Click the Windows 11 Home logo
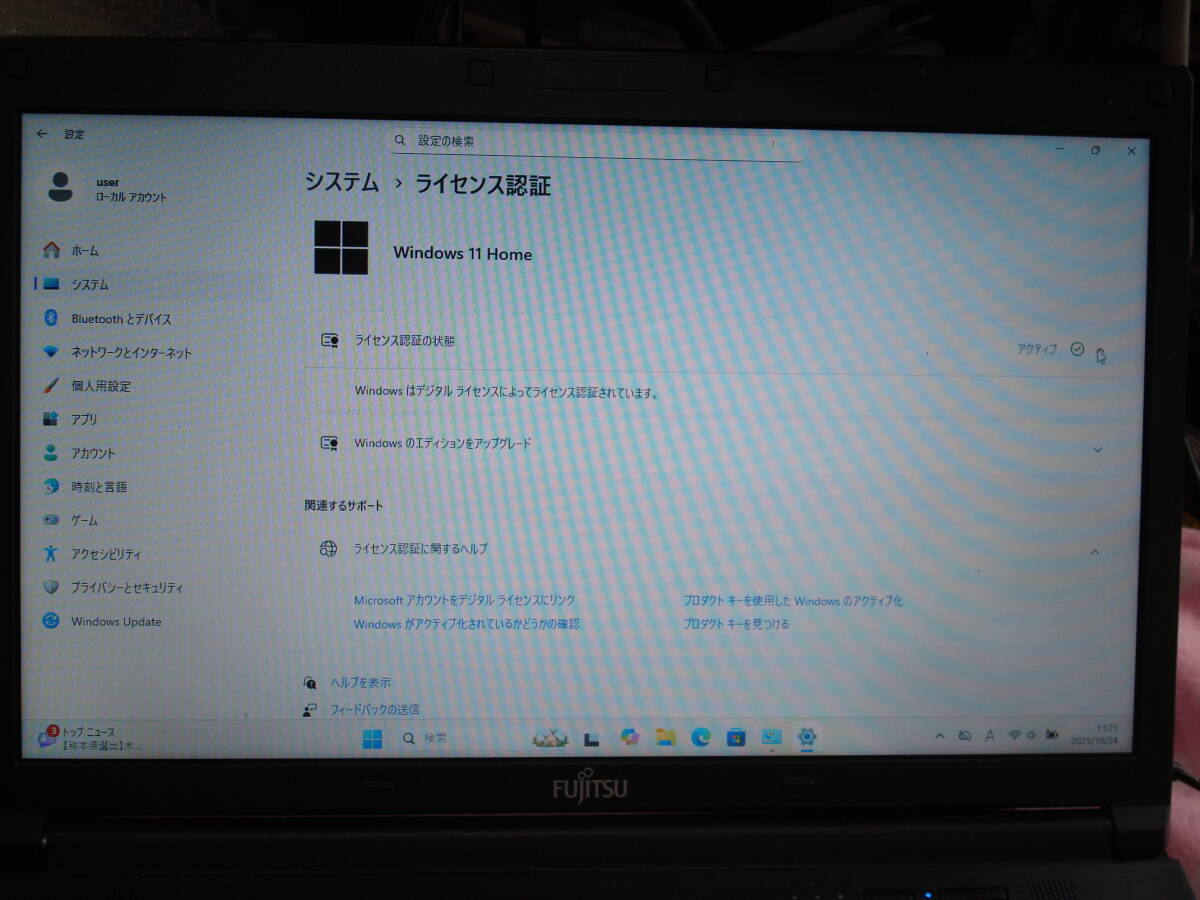 [x=341, y=248]
